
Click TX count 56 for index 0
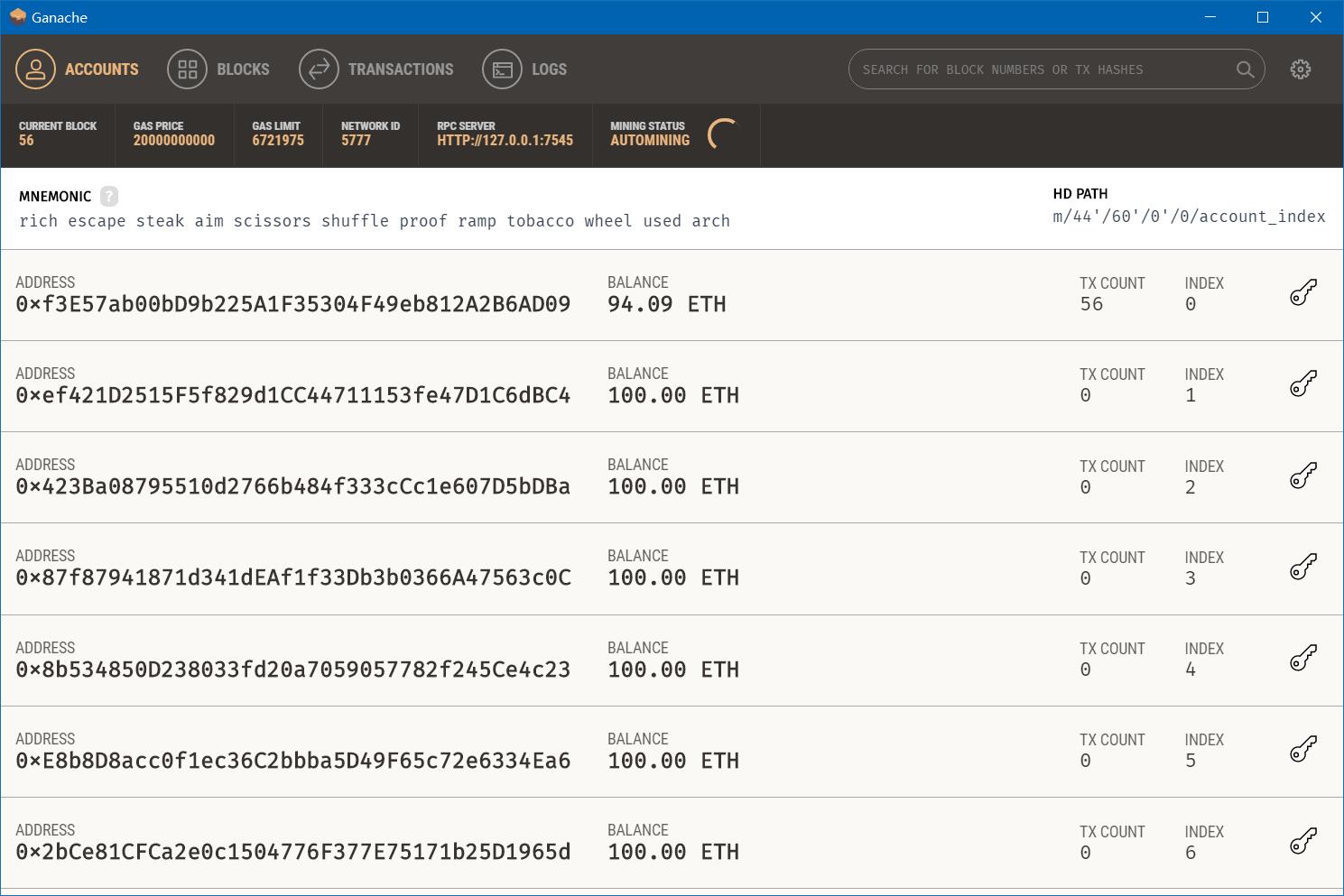click(x=1091, y=304)
